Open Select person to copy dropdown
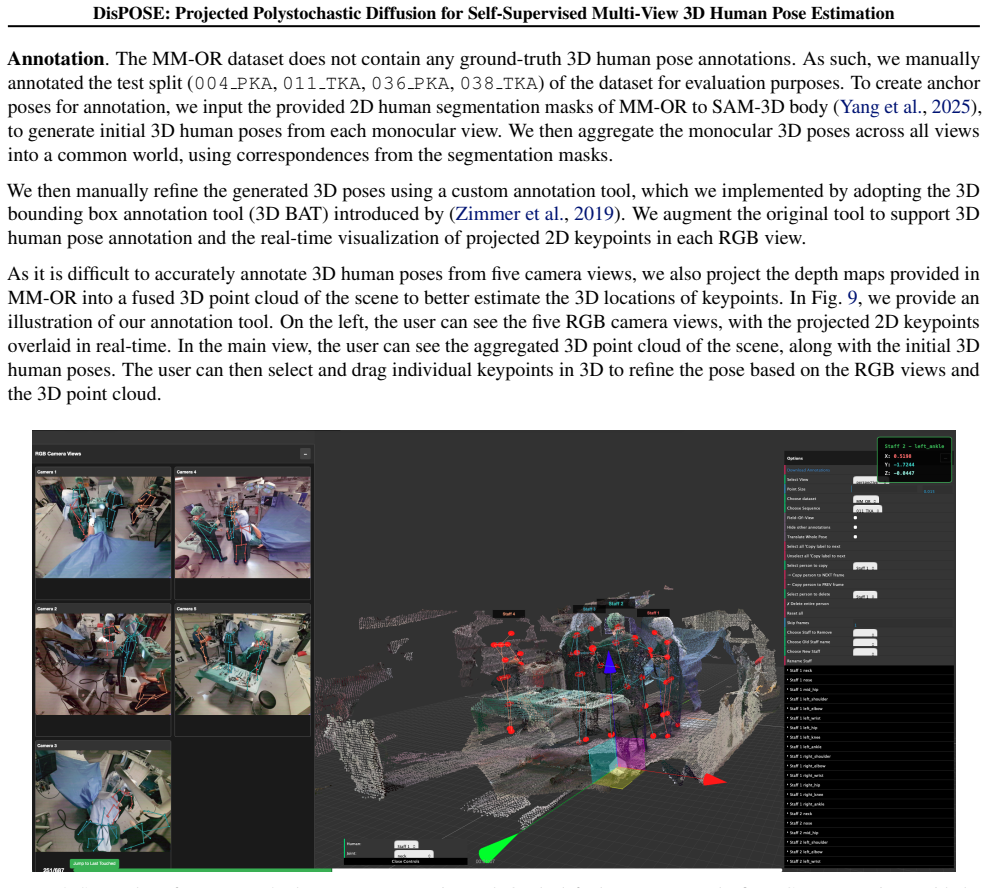The image size is (988, 888). click(865, 566)
